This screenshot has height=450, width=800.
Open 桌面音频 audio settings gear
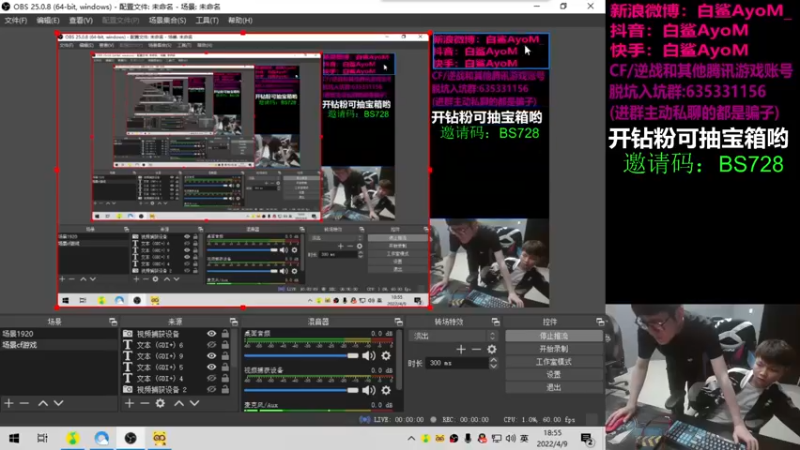(x=386, y=356)
